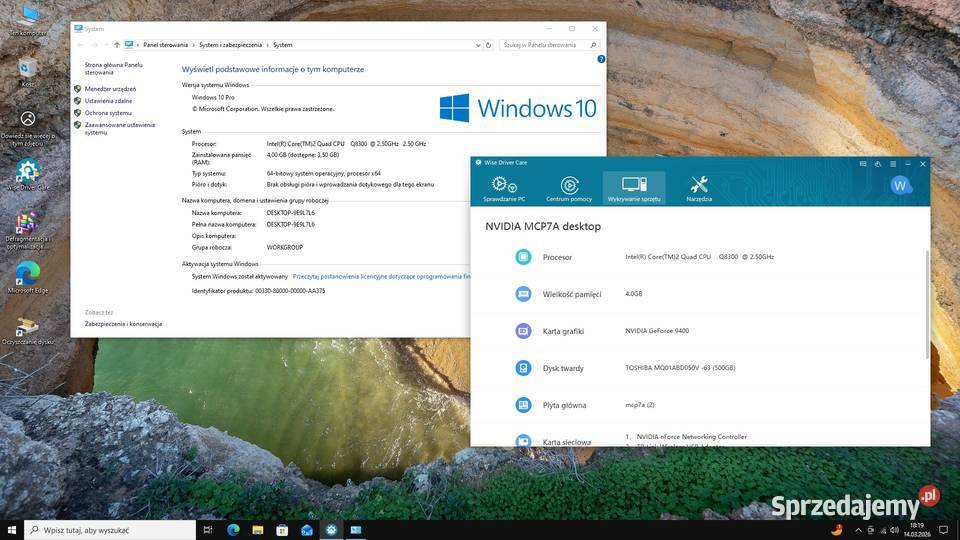Open Ten komputer desktop icon

(x=28, y=20)
